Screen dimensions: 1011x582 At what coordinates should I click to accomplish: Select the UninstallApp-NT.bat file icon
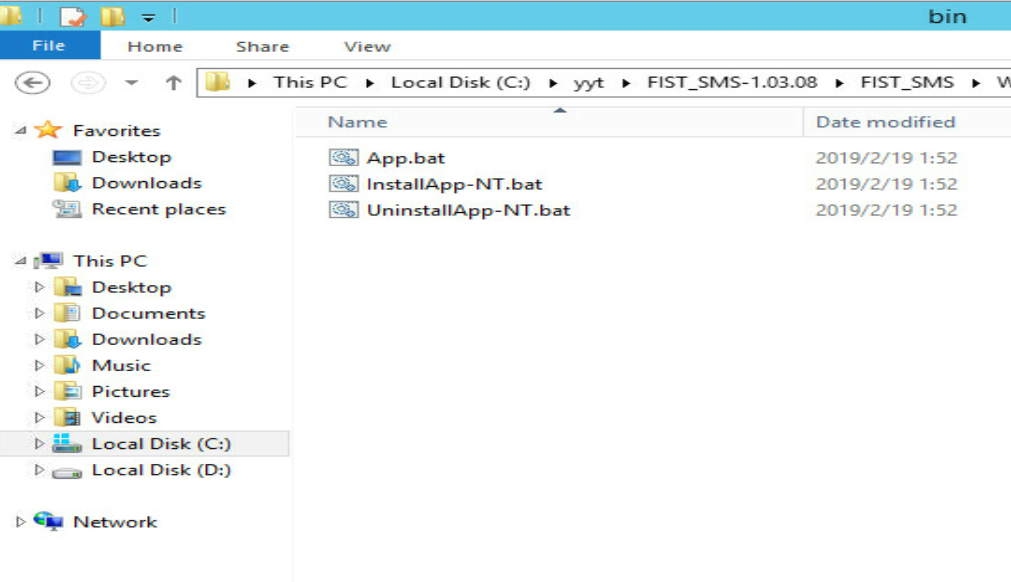344,209
